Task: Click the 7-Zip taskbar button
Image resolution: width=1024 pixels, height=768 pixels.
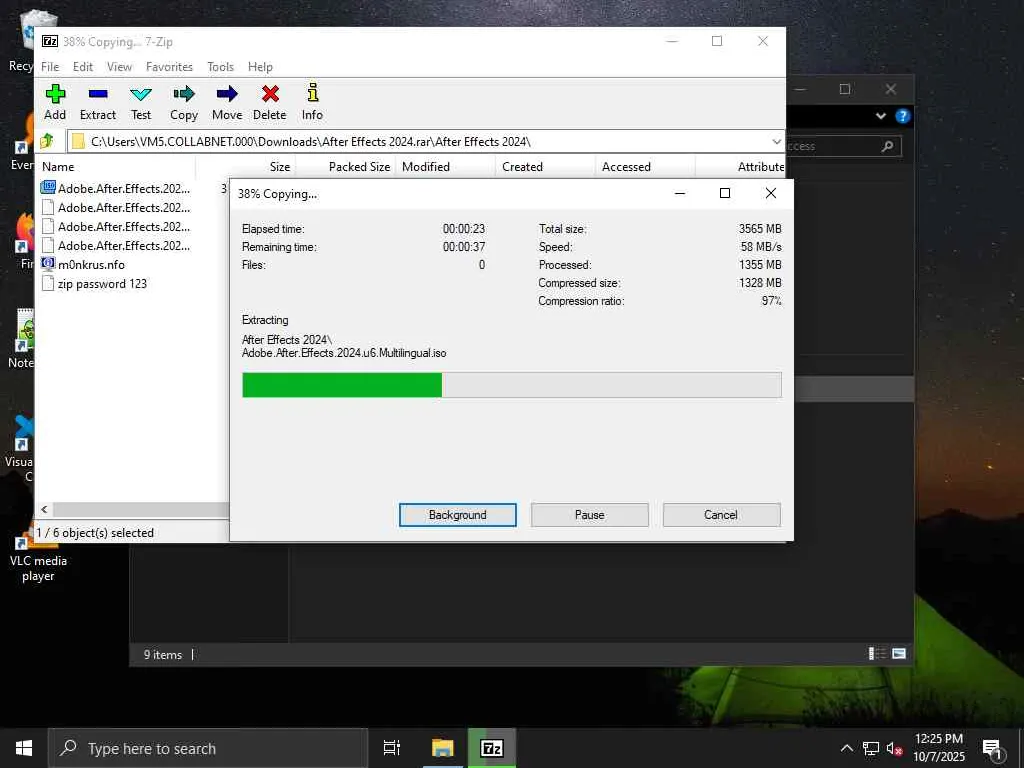Action: (x=492, y=748)
